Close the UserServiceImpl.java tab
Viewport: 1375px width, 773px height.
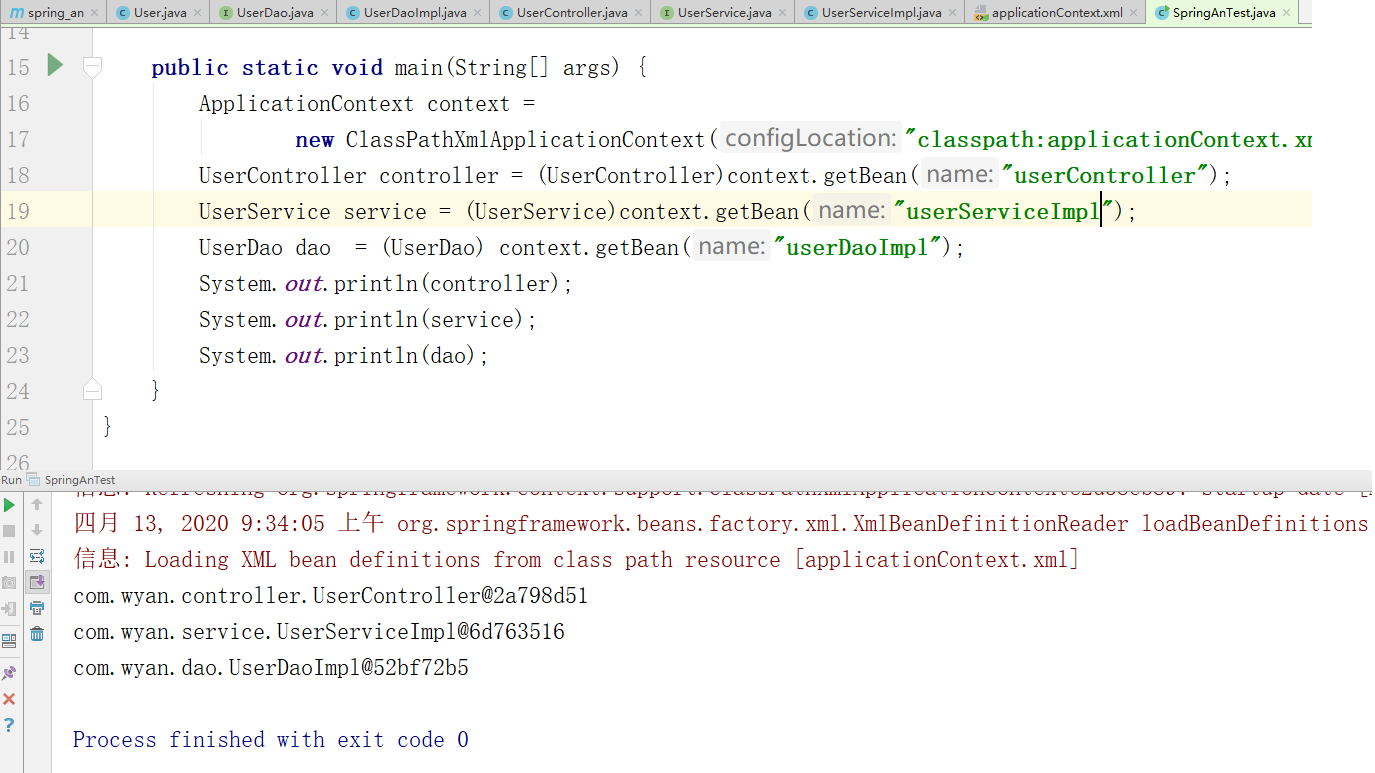tap(953, 13)
